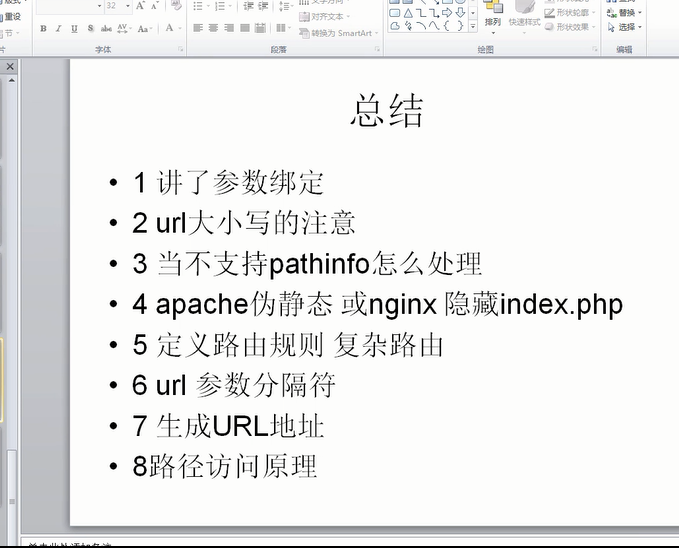Toggle bold formatting
679x548 pixels.
point(43,29)
